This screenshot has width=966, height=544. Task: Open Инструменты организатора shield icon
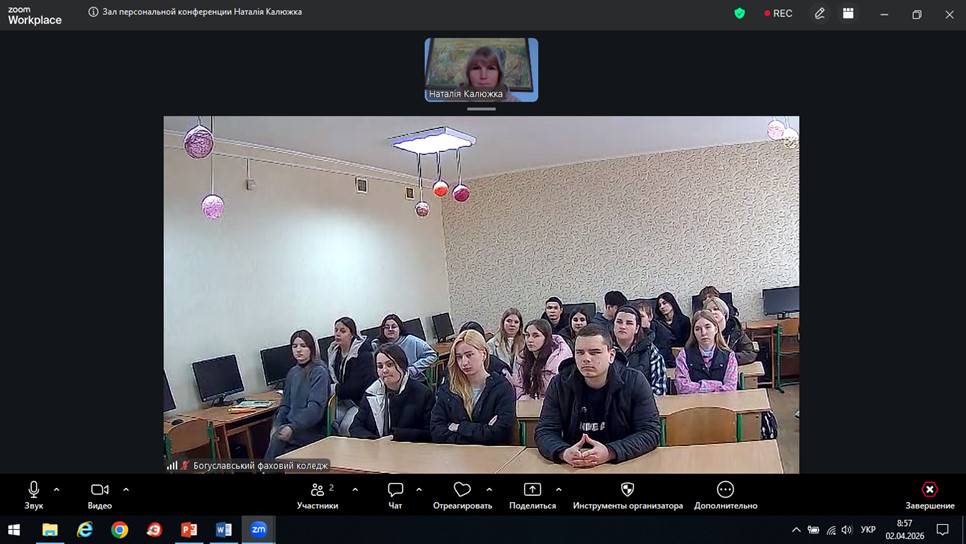coord(627,490)
